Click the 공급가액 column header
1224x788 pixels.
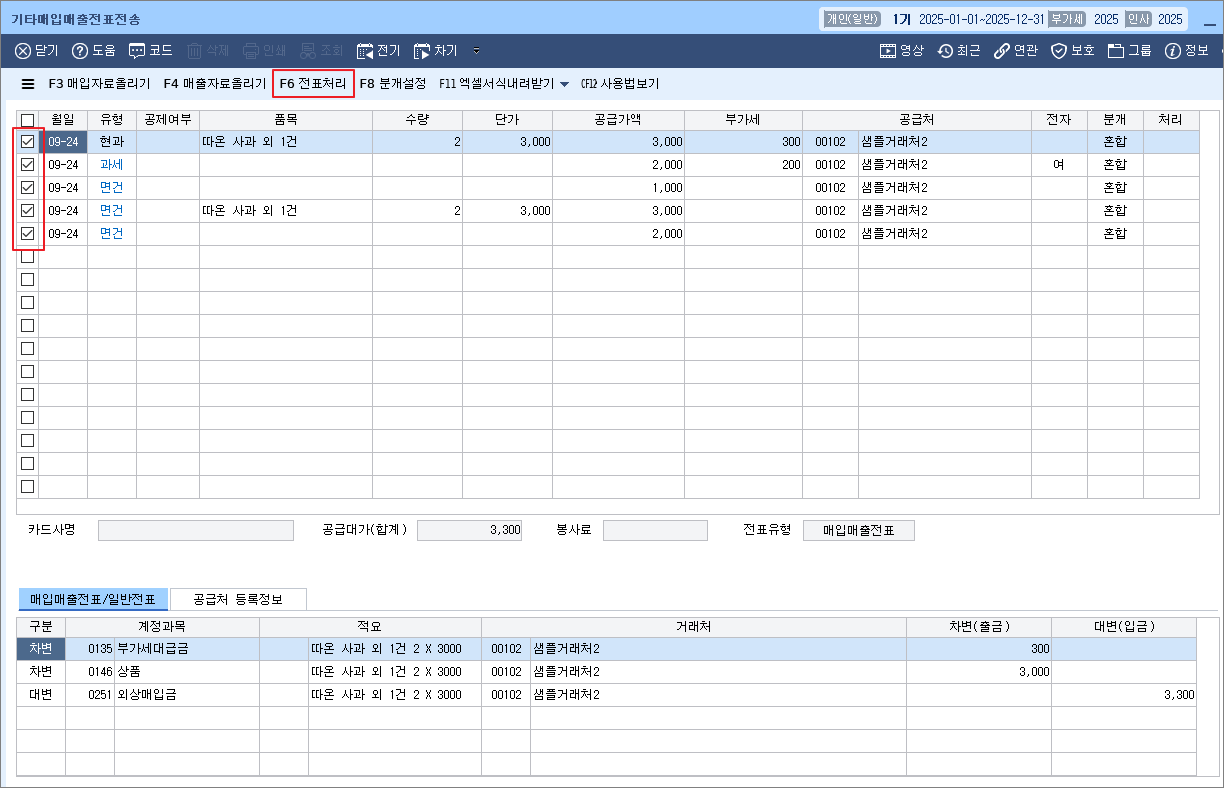pyautogui.click(x=618, y=119)
